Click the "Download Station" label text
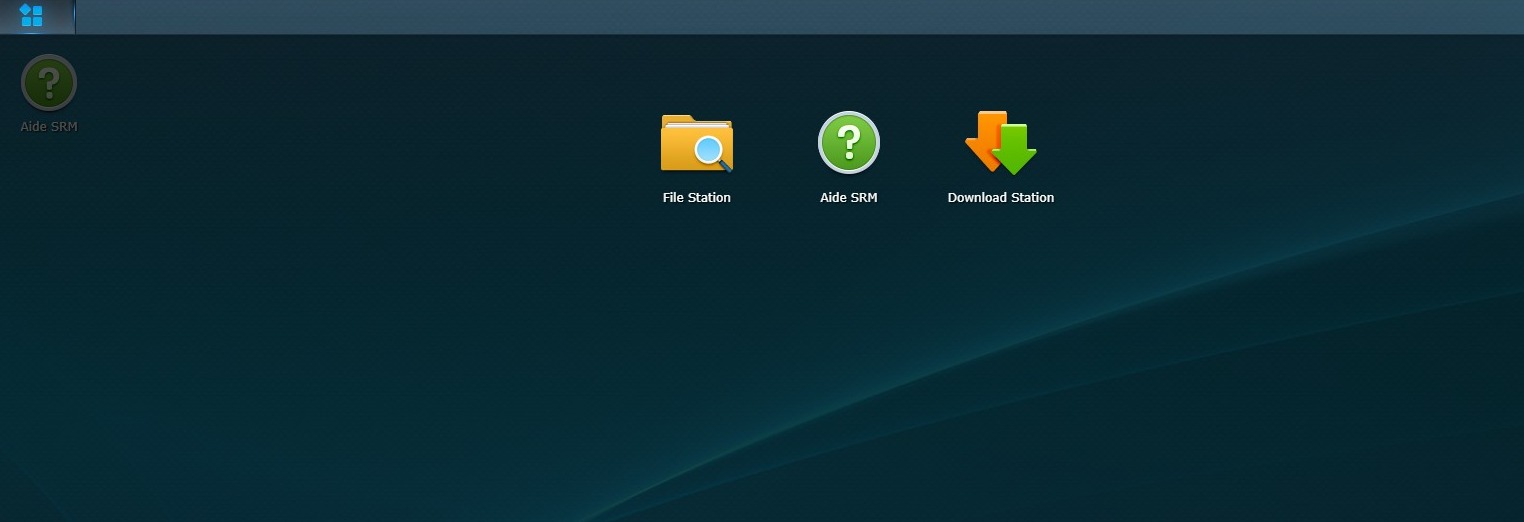The height and width of the screenshot is (522, 1524). [1001, 198]
